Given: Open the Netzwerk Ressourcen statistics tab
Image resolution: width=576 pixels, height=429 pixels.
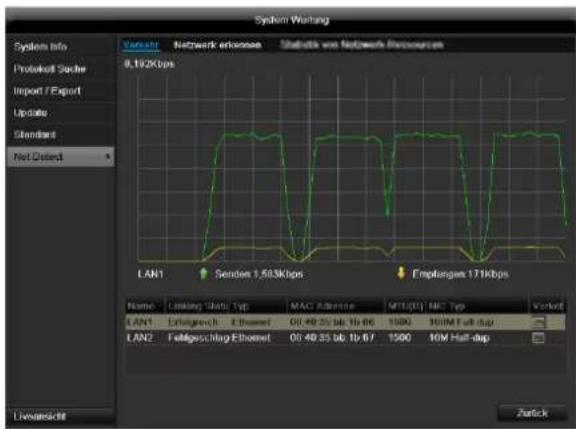Looking at the screenshot, I should point(362,45).
